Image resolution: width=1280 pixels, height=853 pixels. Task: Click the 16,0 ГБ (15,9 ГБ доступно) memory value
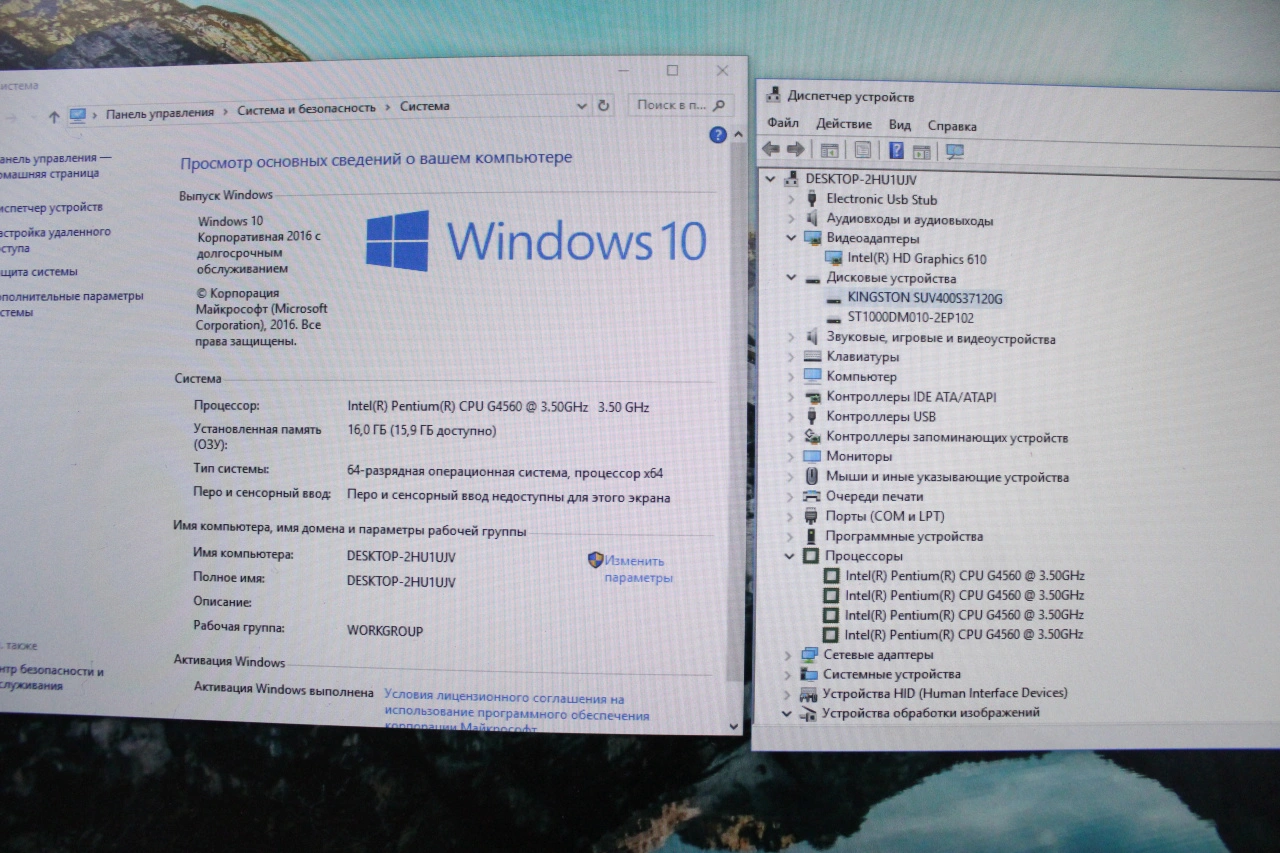(421, 431)
